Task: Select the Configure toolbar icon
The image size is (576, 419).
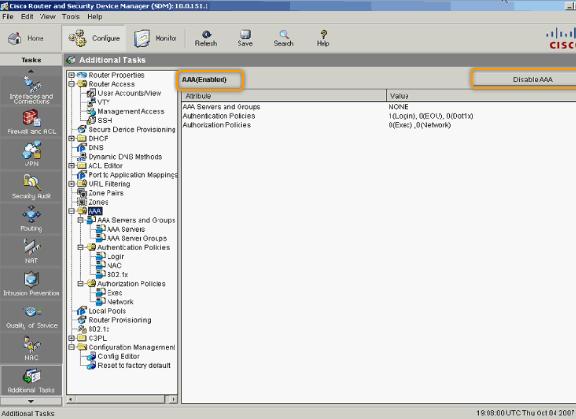Action: (94, 38)
